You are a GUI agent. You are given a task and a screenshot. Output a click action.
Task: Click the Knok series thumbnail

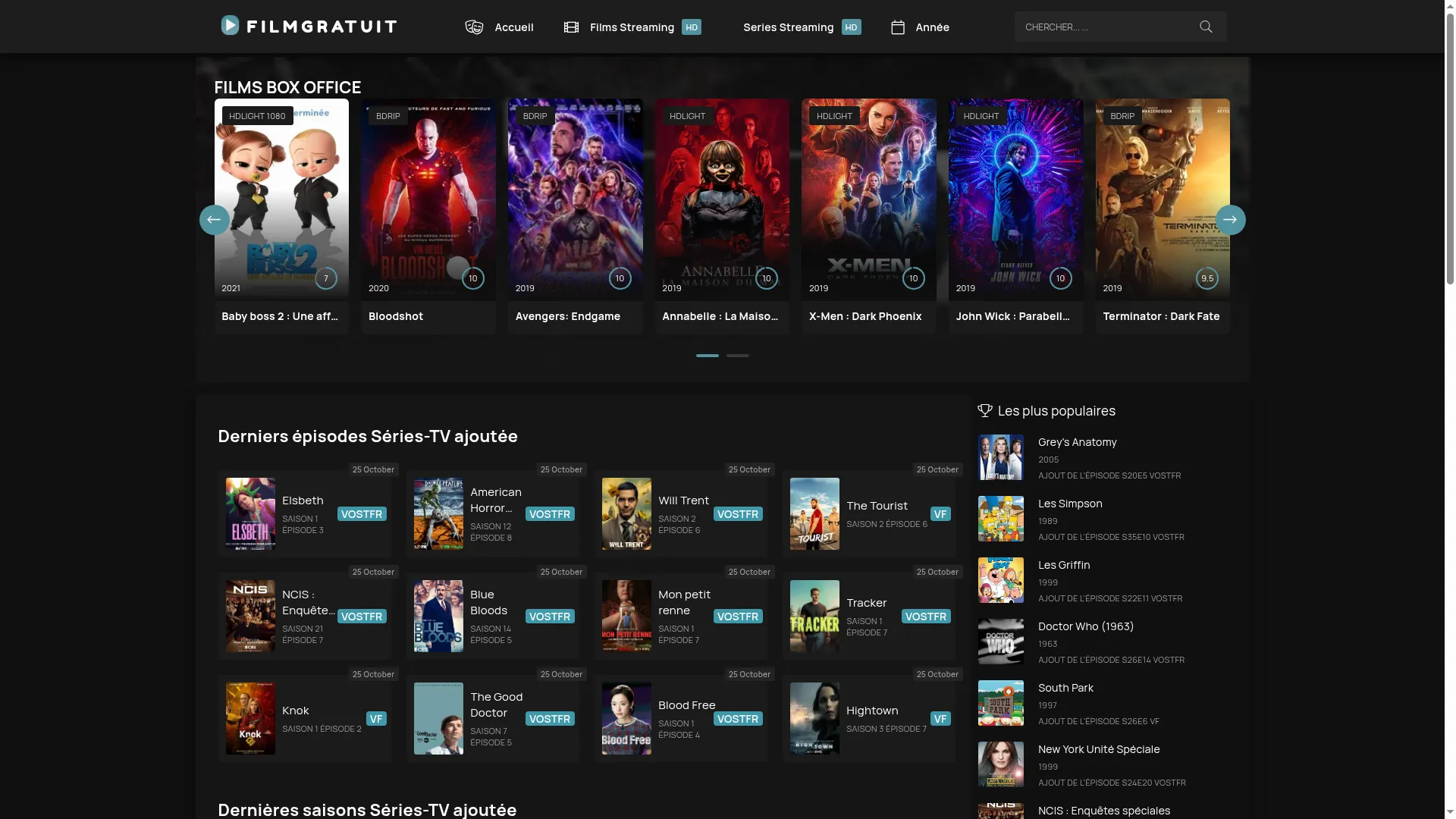[x=250, y=718]
